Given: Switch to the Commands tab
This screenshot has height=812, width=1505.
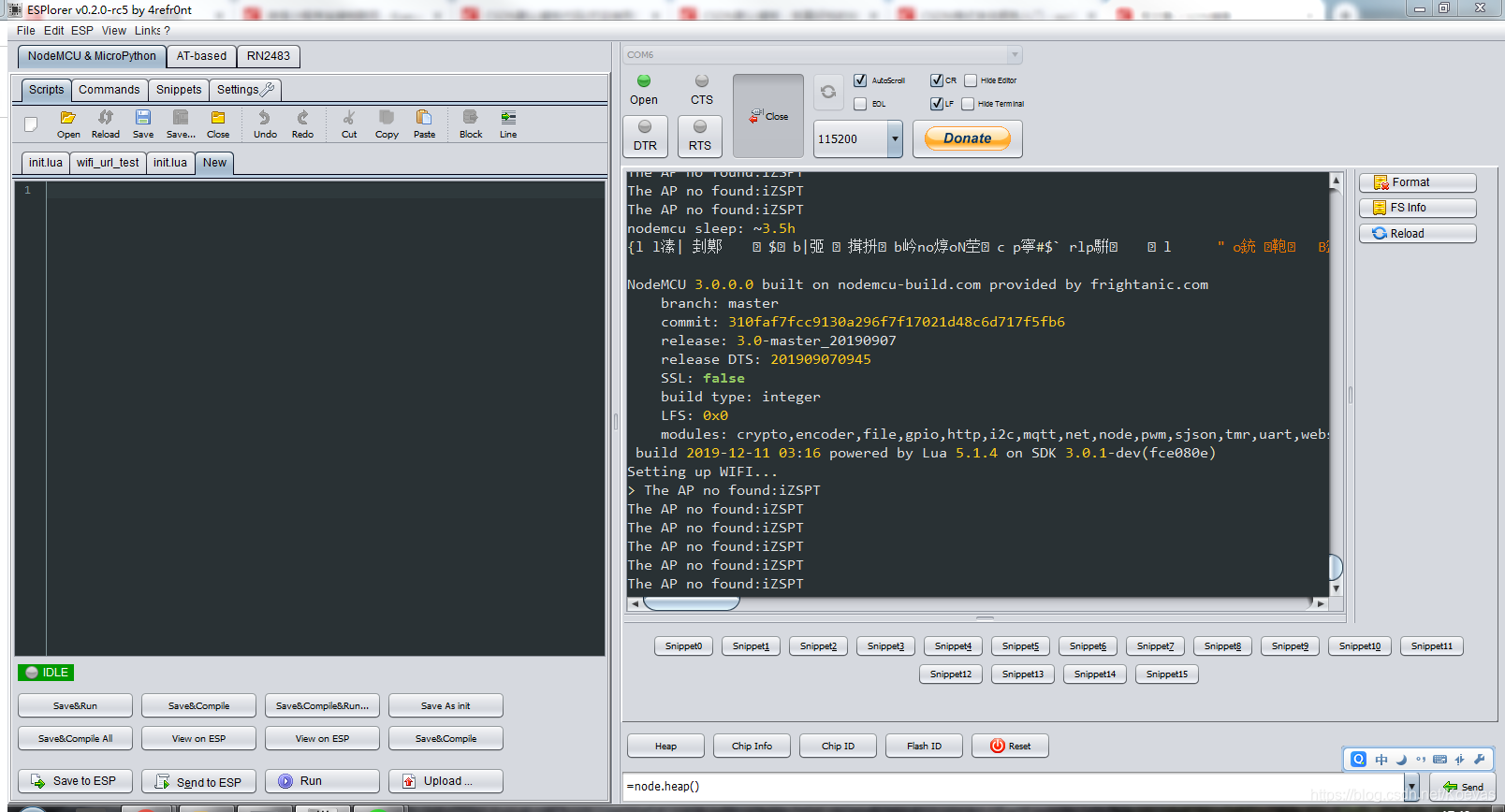Looking at the screenshot, I should (x=110, y=90).
